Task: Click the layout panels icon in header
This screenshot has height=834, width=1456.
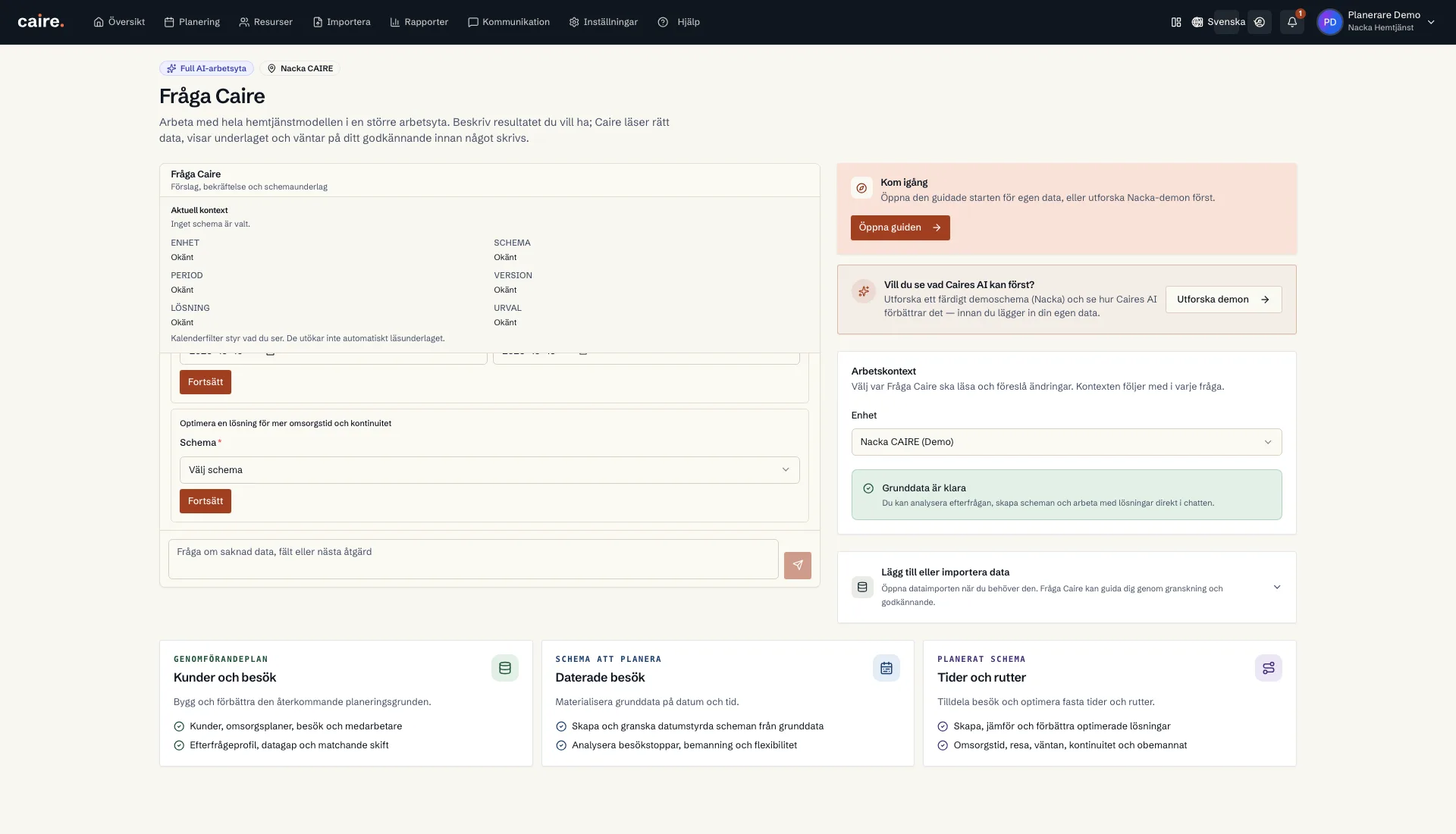Action: (1176, 22)
